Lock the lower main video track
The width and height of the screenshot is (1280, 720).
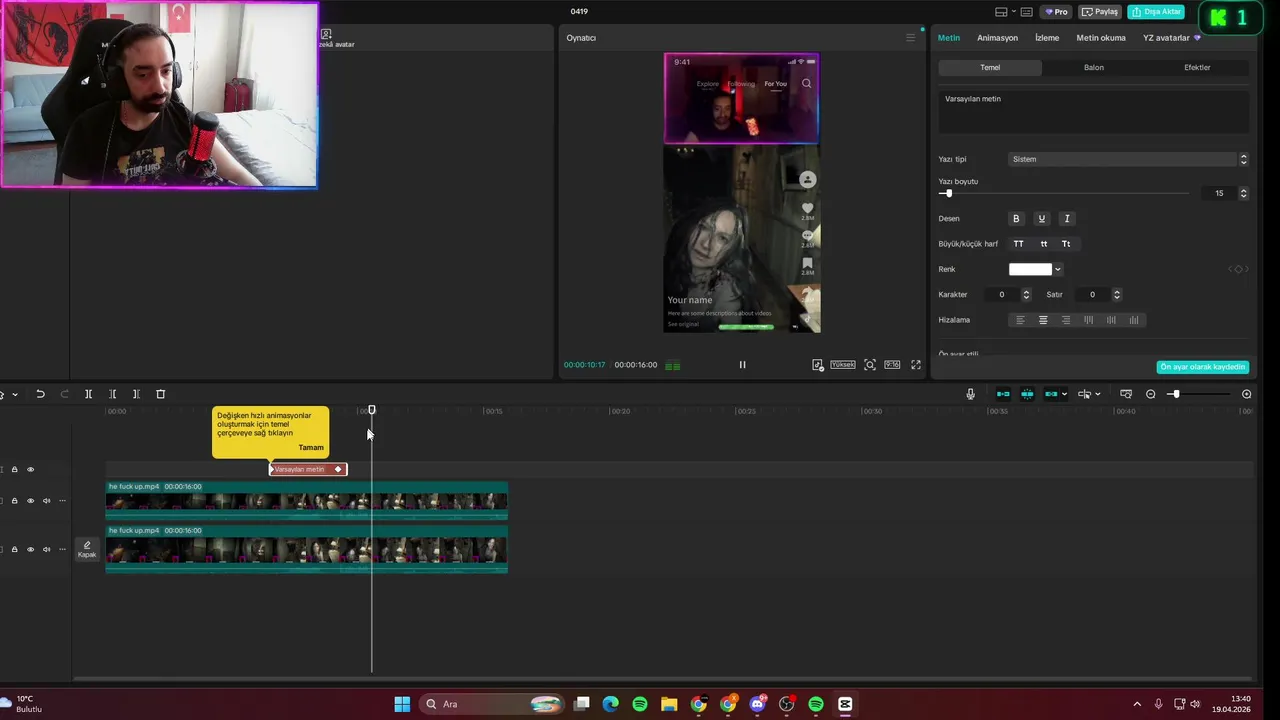point(14,549)
